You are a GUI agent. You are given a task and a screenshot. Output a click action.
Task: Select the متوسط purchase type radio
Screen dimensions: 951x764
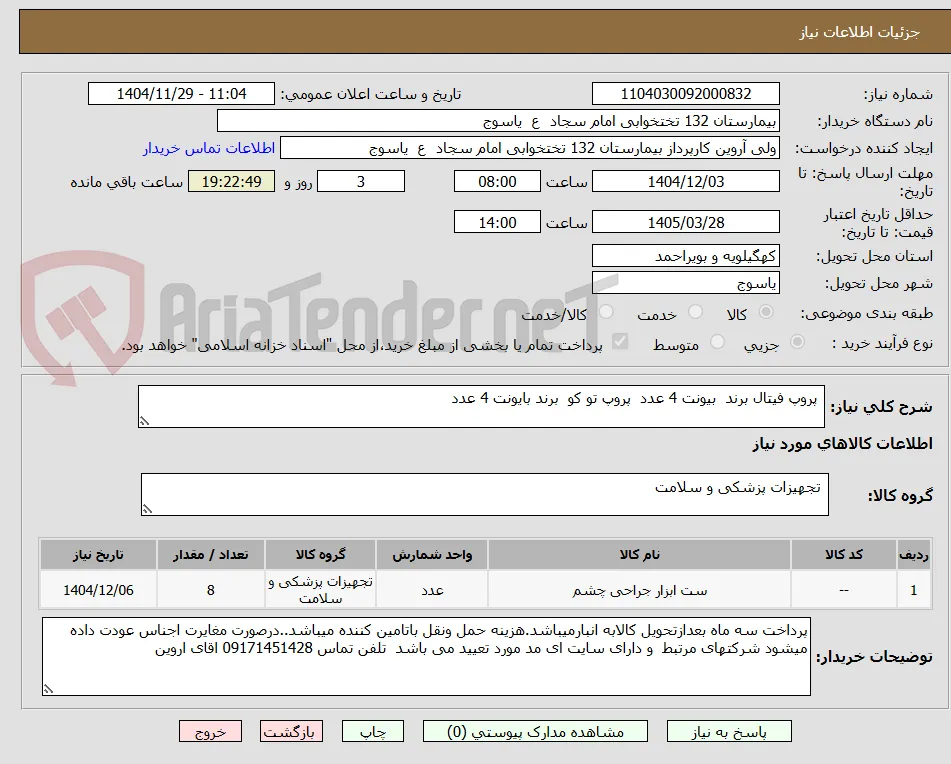717,342
